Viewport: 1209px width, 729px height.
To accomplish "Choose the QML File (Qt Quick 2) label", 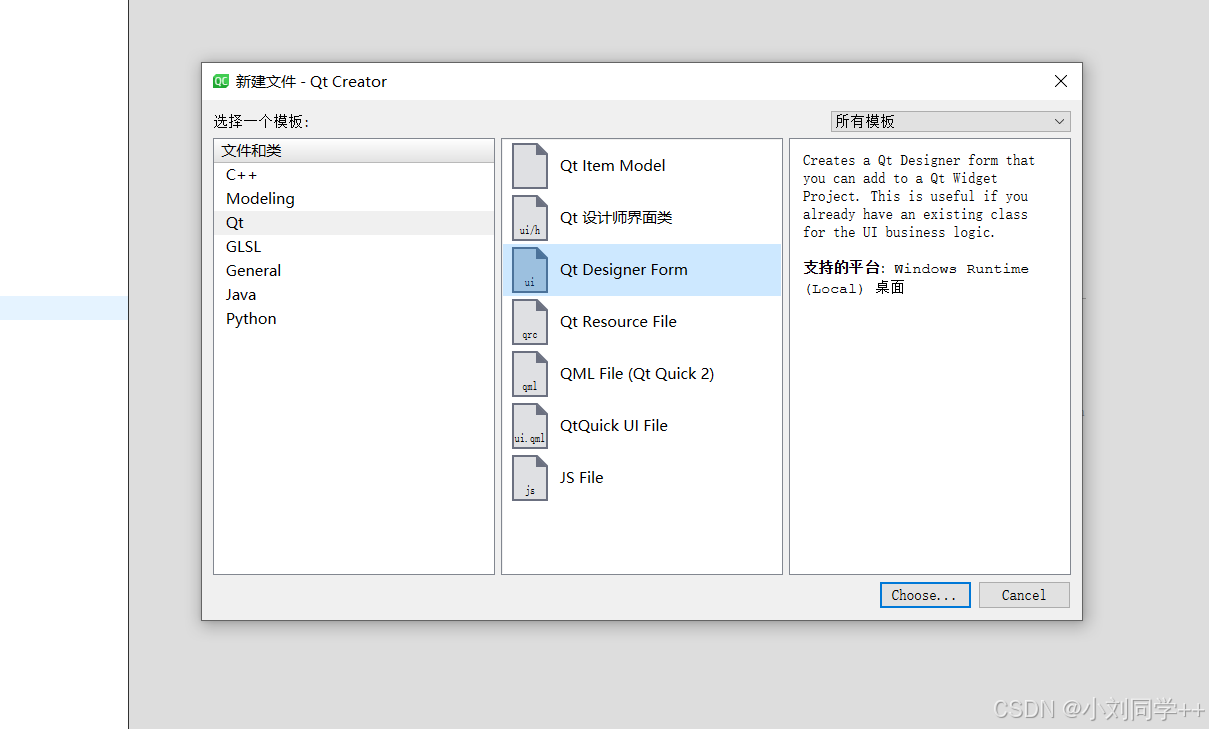I will tap(637, 374).
